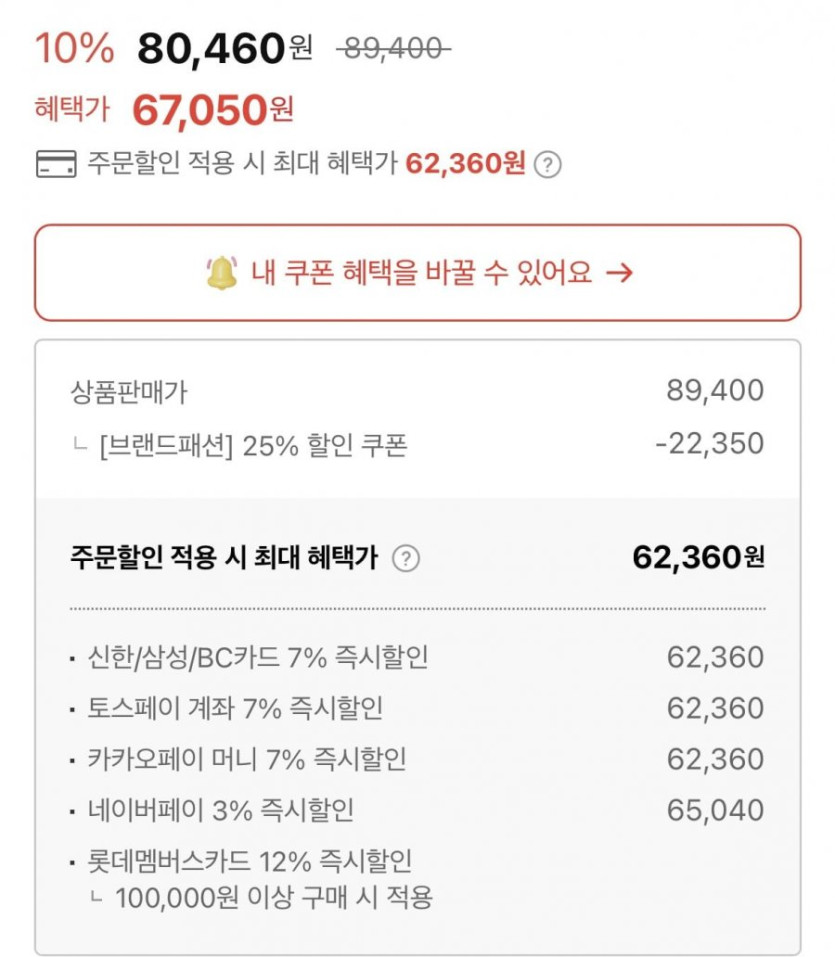Select the red 혜택가 67,050원 price

click(x=212, y=110)
